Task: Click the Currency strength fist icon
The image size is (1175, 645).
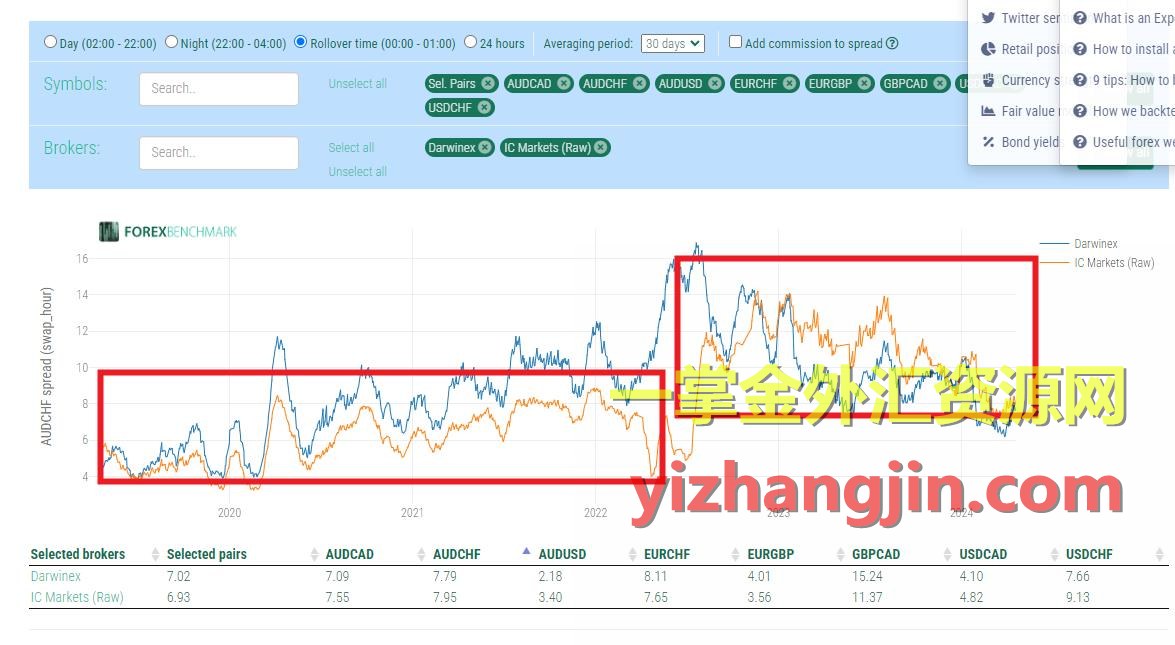Action: pyautogui.click(x=988, y=79)
